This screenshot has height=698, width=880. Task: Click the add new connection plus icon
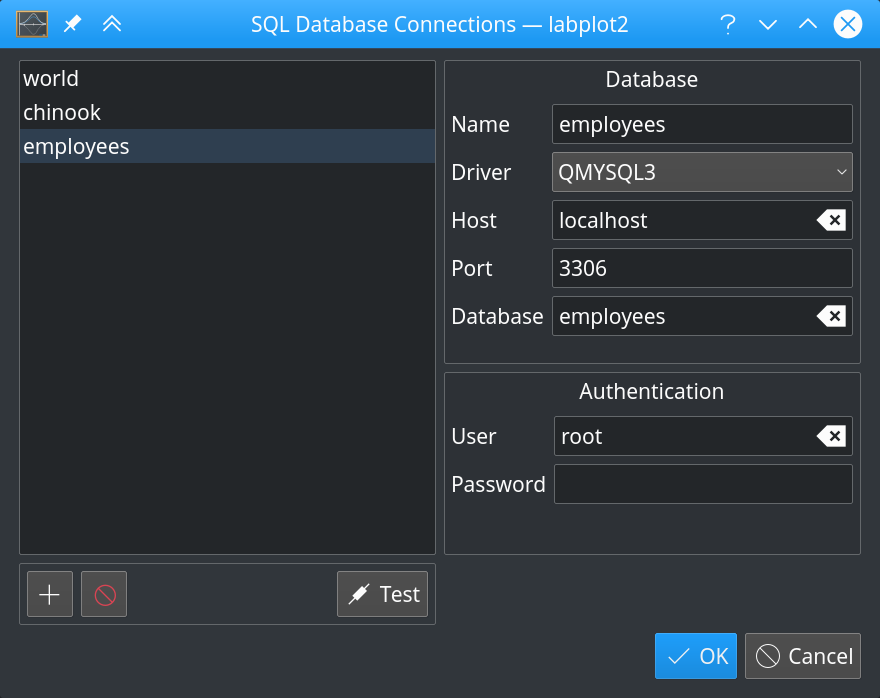[x=49, y=595]
